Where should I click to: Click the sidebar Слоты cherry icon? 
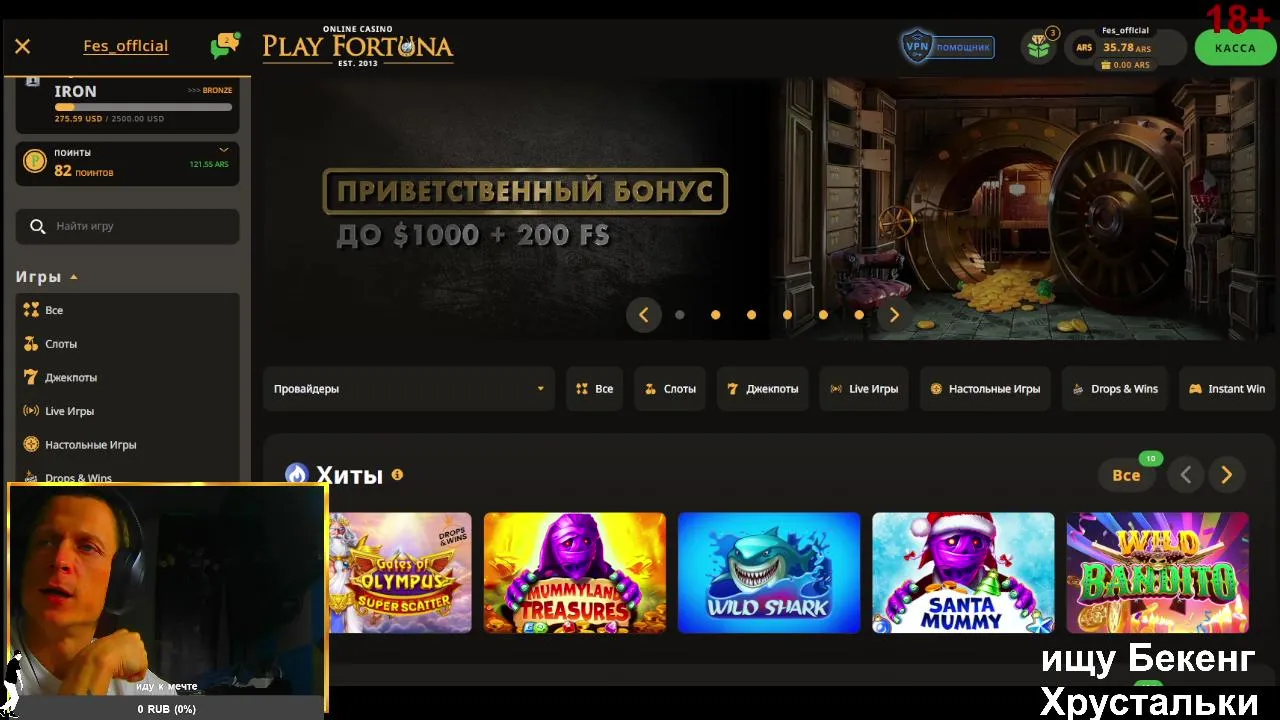point(31,344)
